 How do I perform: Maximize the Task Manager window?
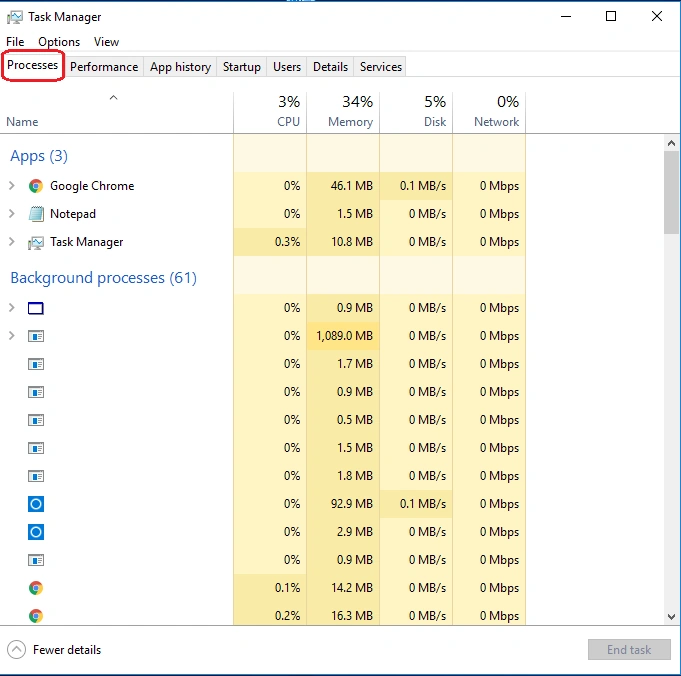(x=611, y=17)
